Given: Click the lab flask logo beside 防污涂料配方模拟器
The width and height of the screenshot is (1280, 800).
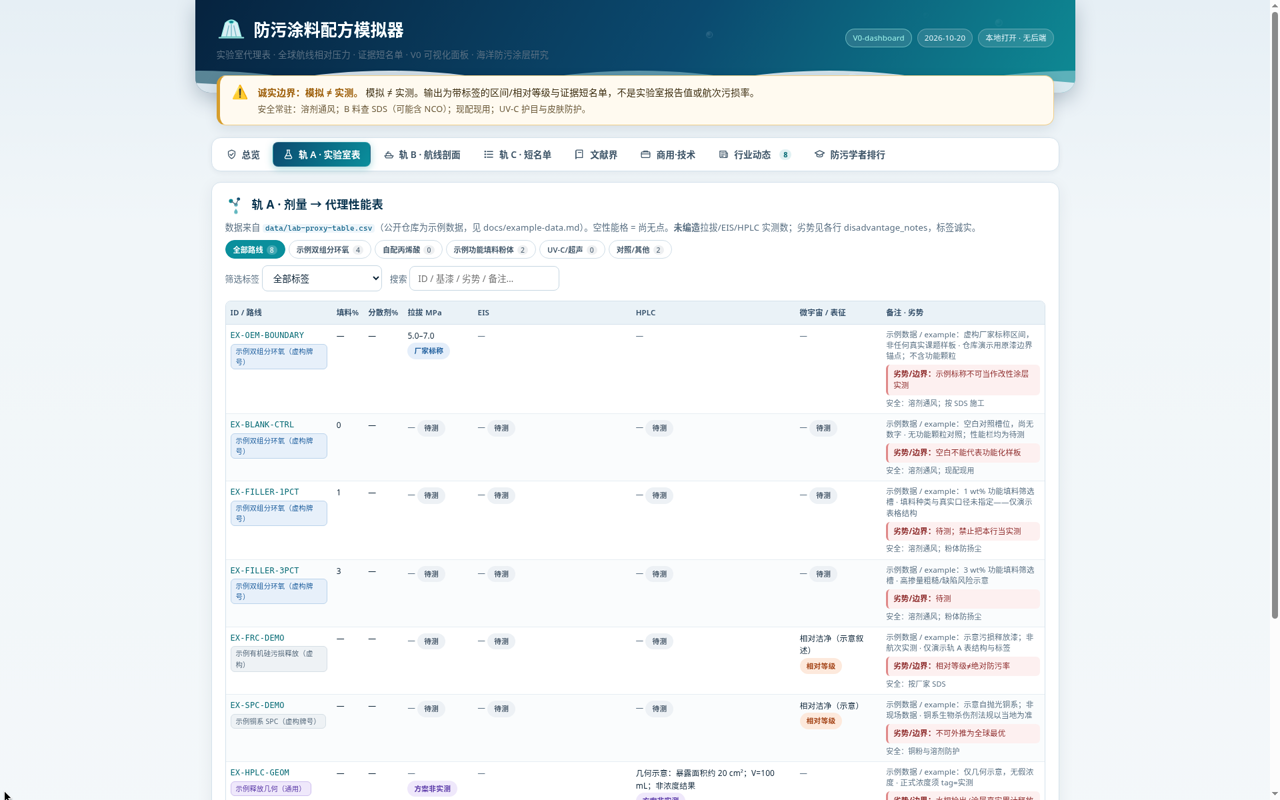Looking at the screenshot, I should 231,29.
